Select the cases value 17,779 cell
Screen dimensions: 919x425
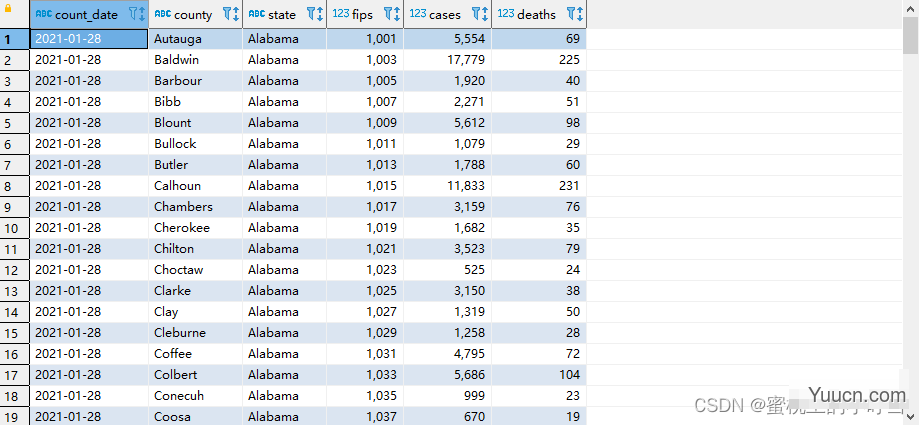point(447,60)
